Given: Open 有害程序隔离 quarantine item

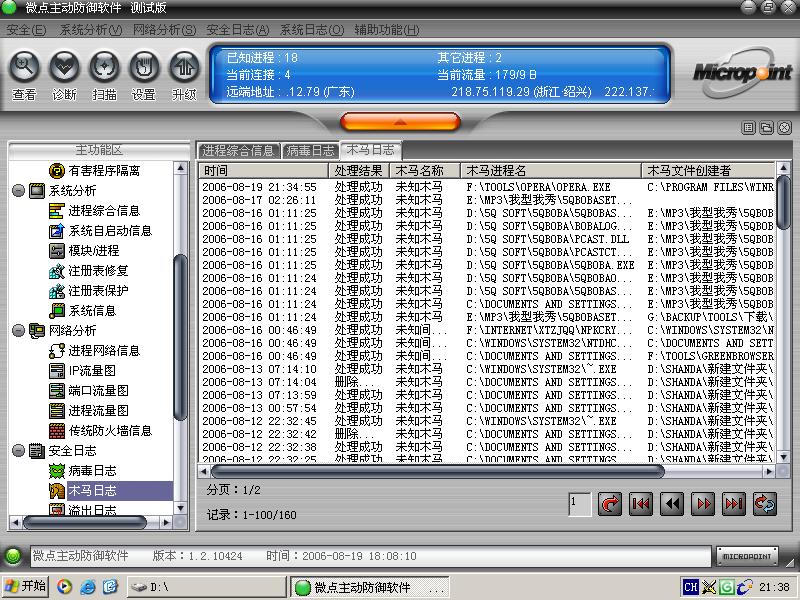Looking at the screenshot, I should click(x=94, y=170).
